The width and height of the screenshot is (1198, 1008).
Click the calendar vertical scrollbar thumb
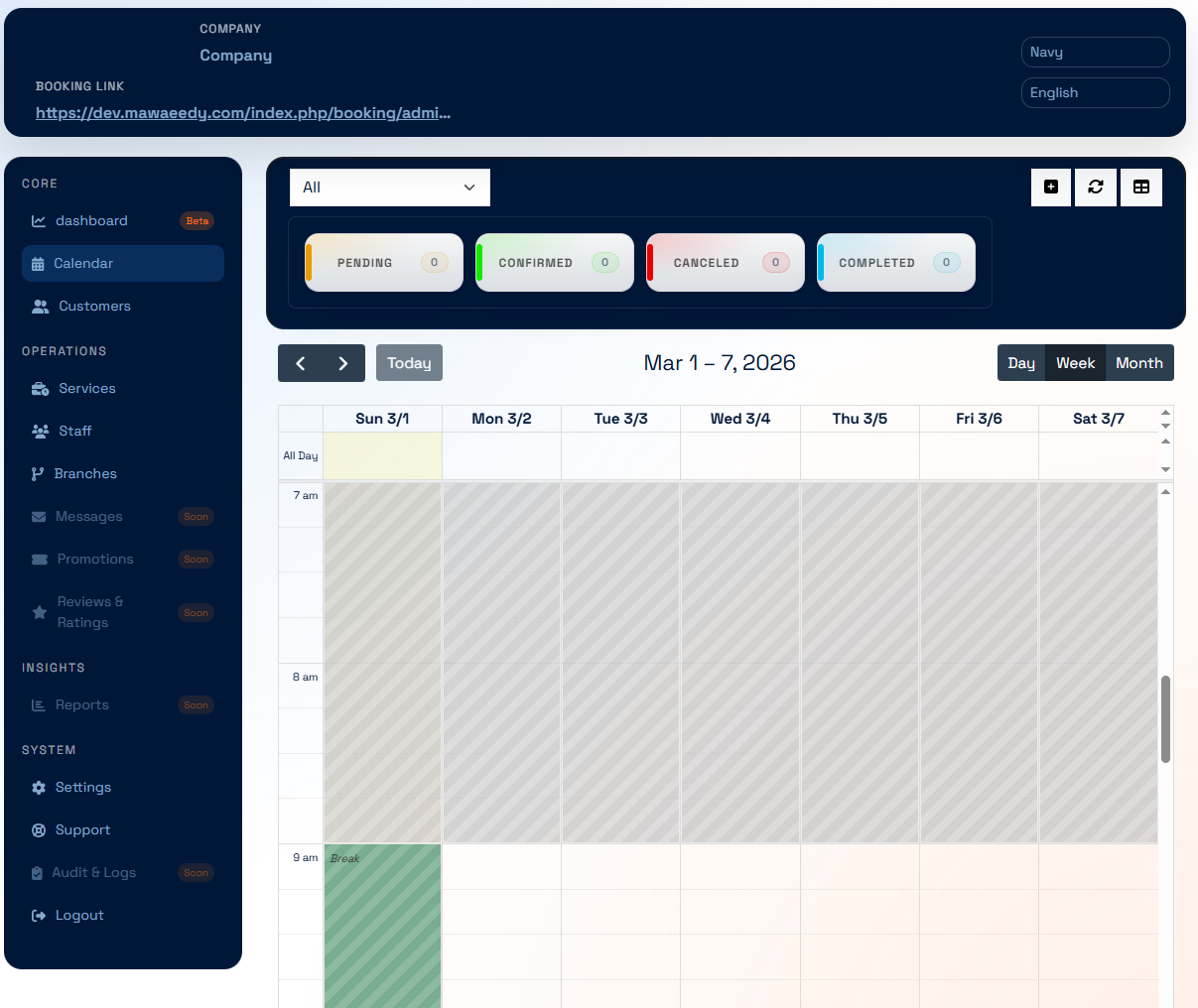[1165, 718]
